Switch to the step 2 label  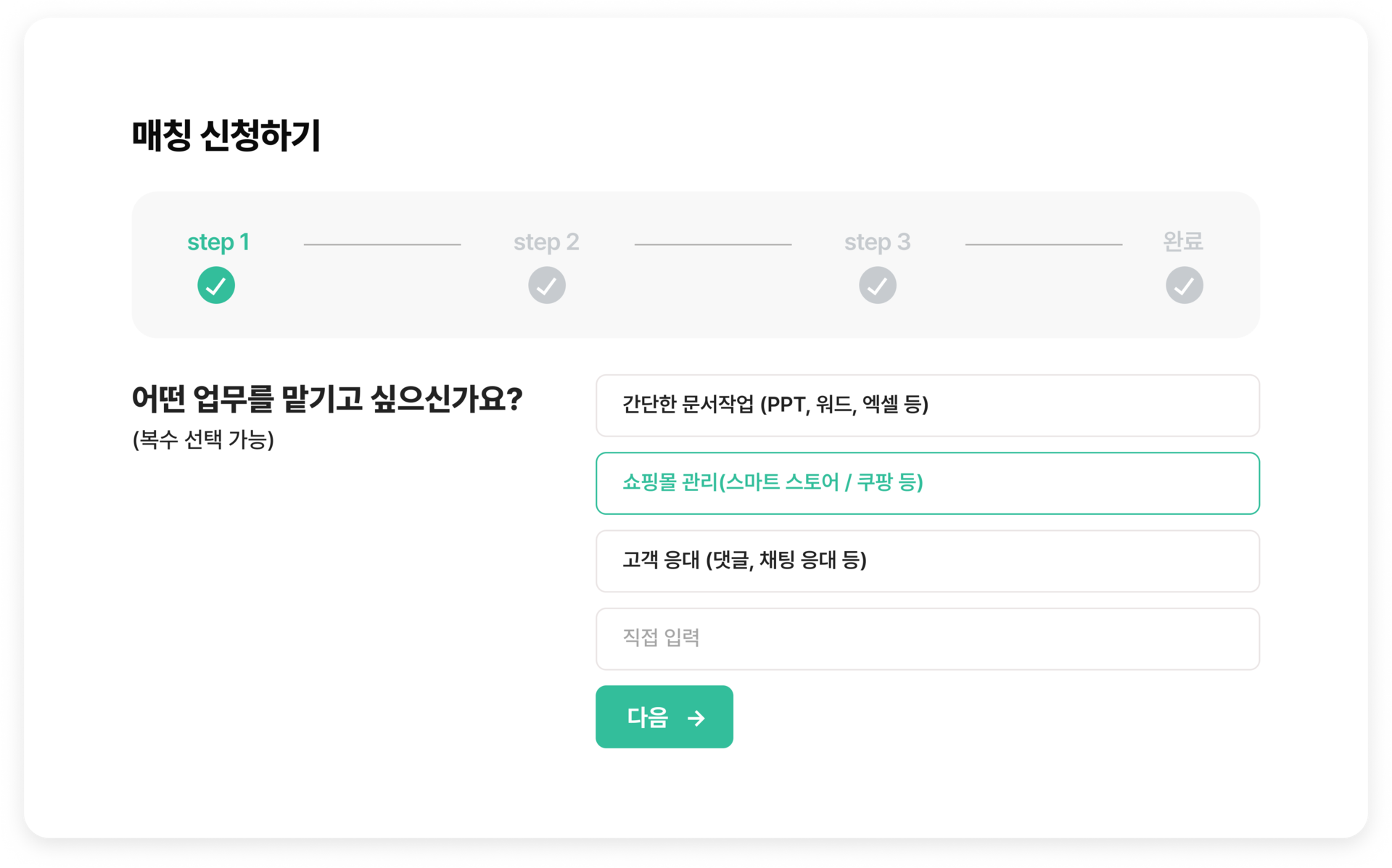coord(546,241)
